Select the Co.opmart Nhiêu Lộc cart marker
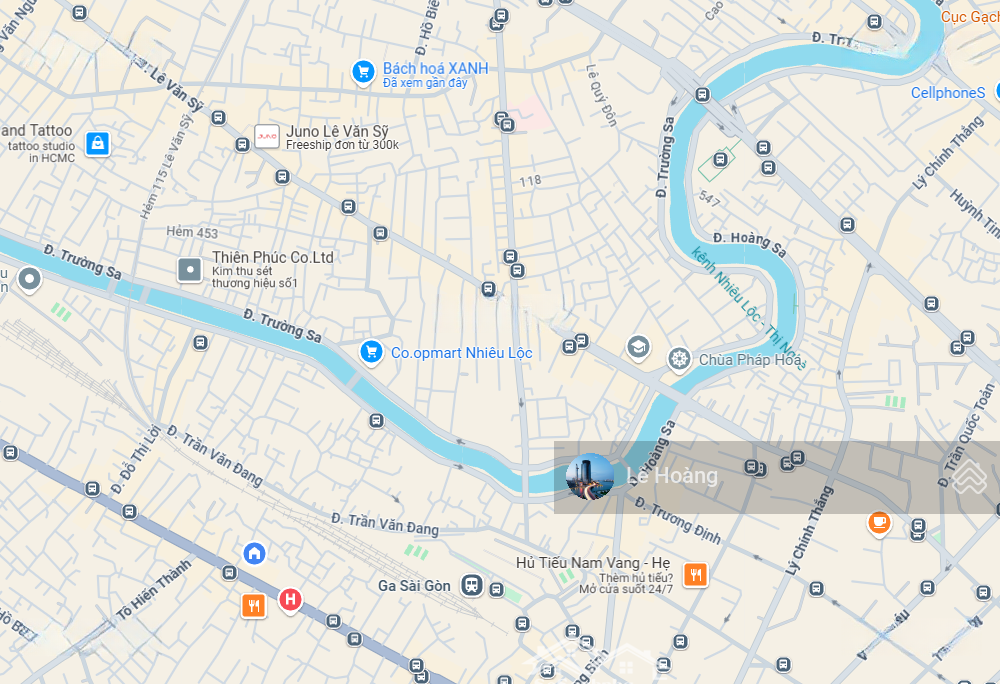The height and width of the screenshot is (684, 1000). tap(371, 352)
